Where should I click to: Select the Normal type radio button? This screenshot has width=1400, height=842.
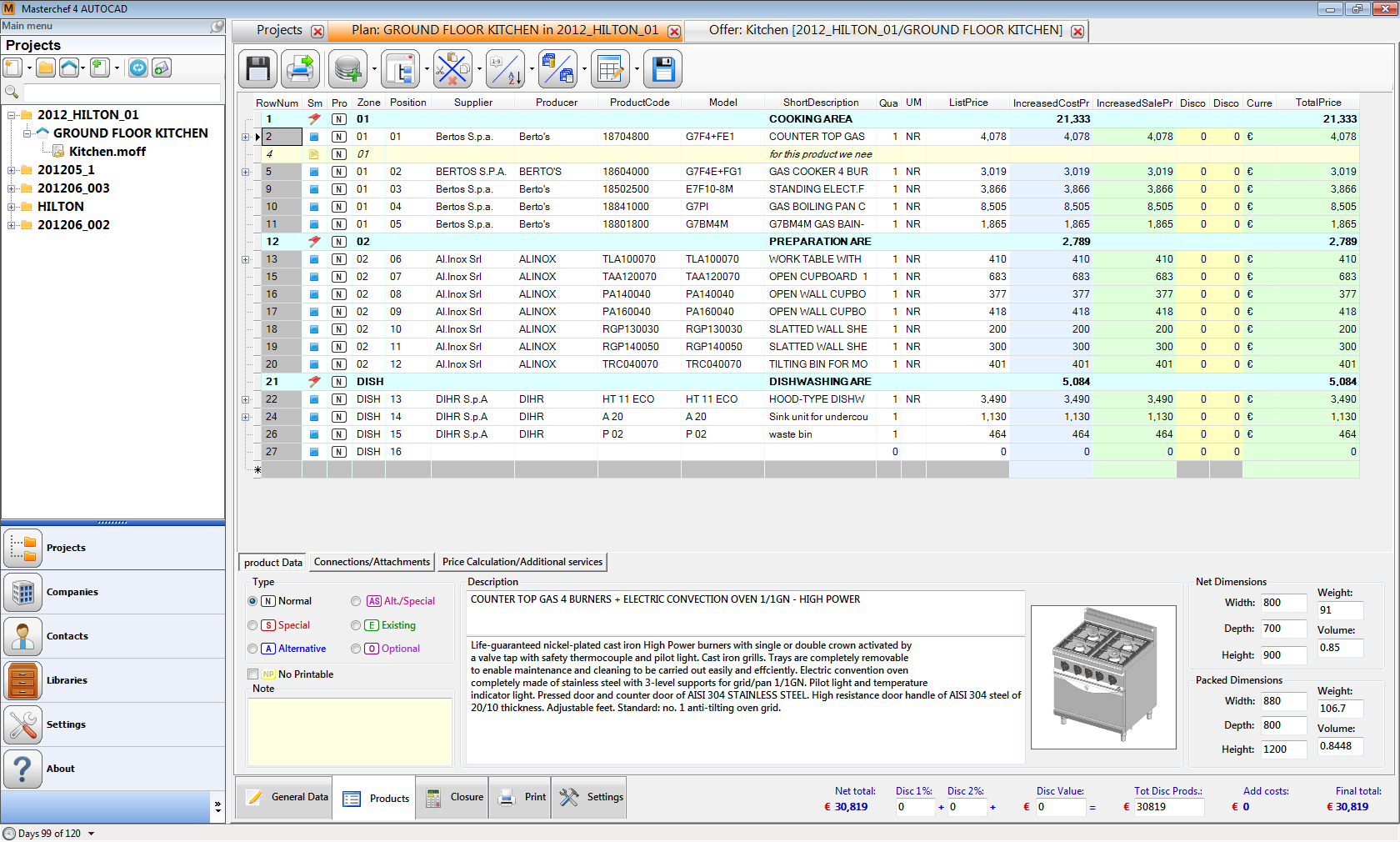pyautogui.click(x=252, y=601)
